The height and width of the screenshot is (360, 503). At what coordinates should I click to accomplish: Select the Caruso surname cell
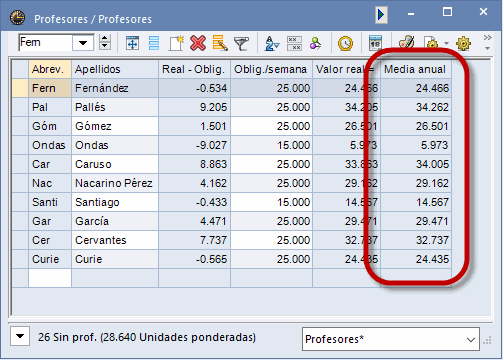pyautogui.click(x=115, y=164)
